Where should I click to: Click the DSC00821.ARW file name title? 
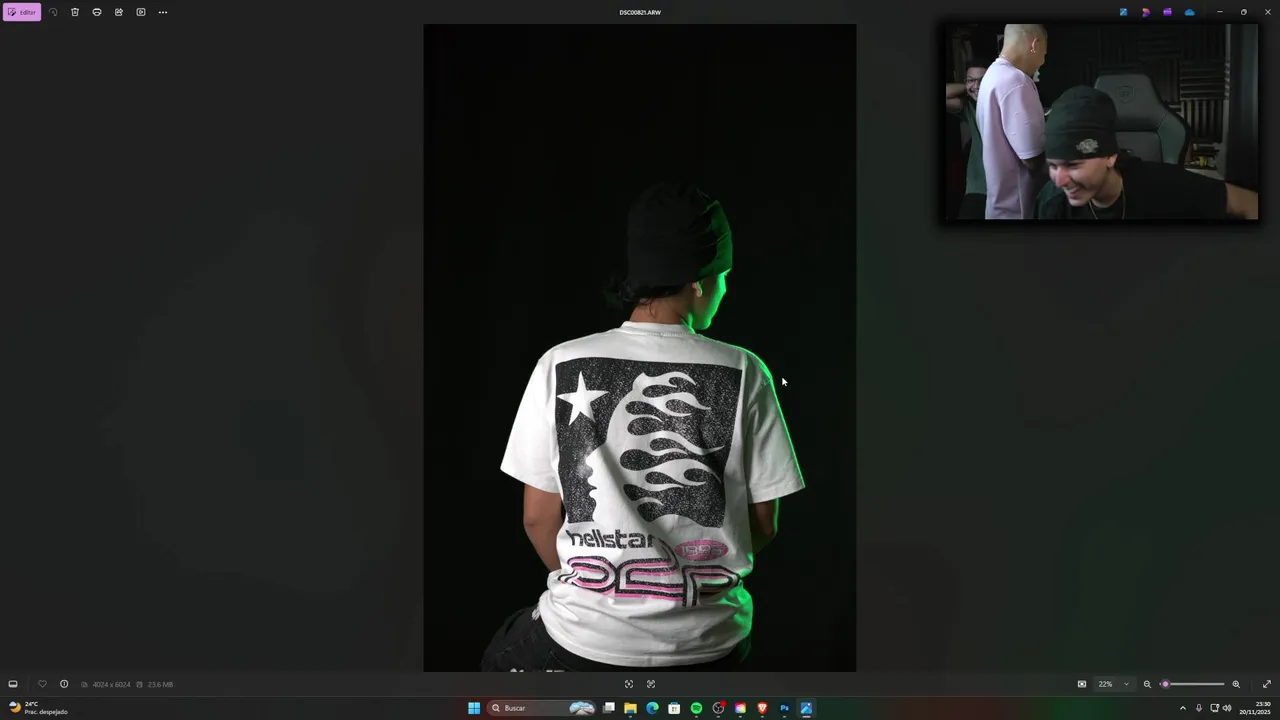point(640,12)
